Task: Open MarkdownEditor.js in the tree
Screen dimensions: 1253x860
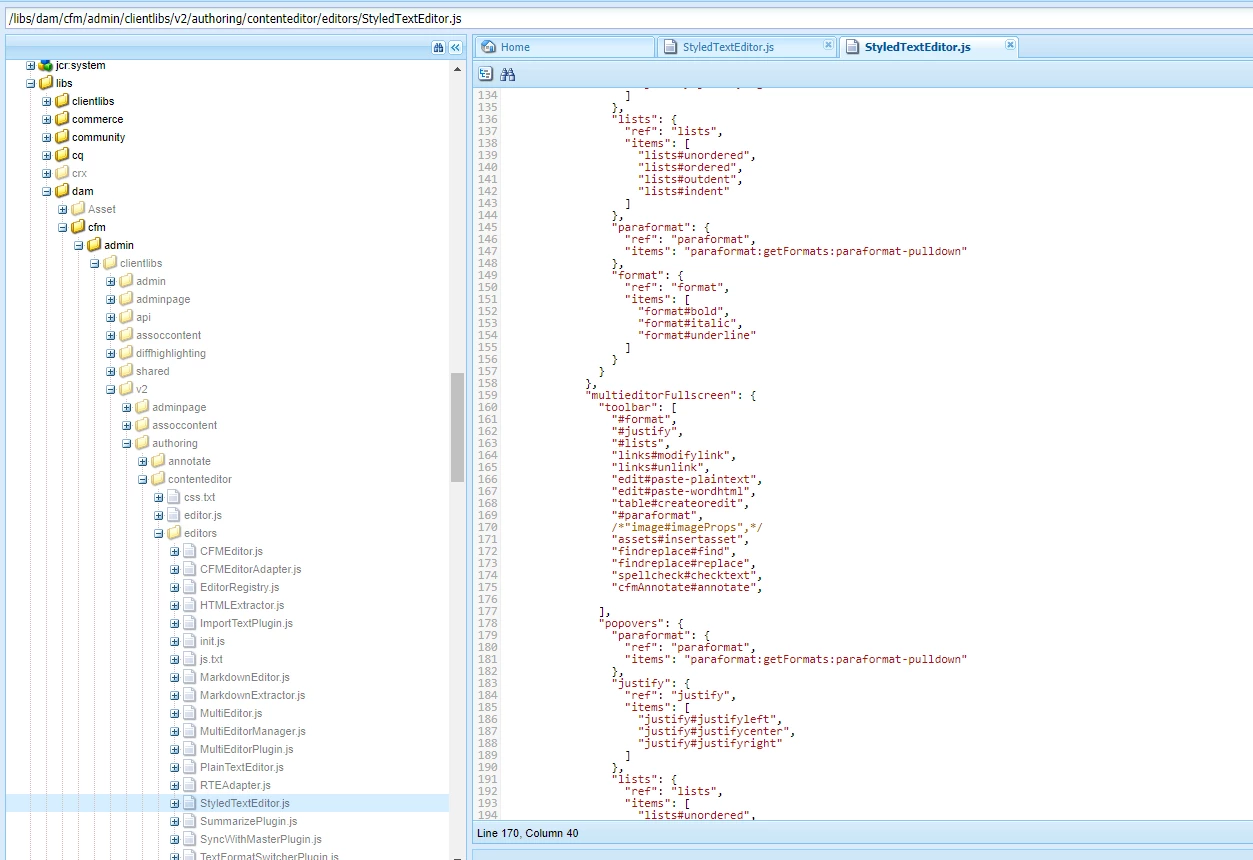Action: pyautogui.click(x=245, y=677)
